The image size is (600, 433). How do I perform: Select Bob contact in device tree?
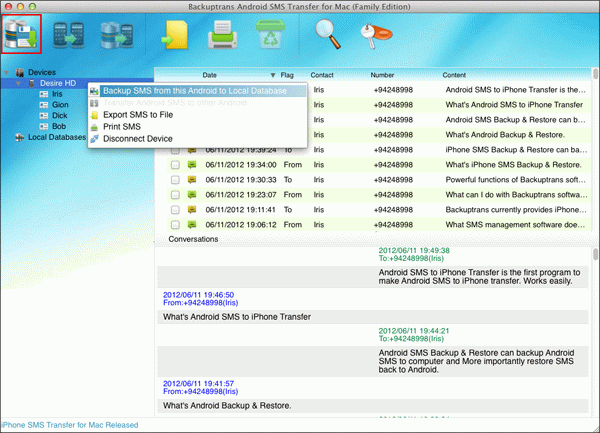click(x=59, y=126)
